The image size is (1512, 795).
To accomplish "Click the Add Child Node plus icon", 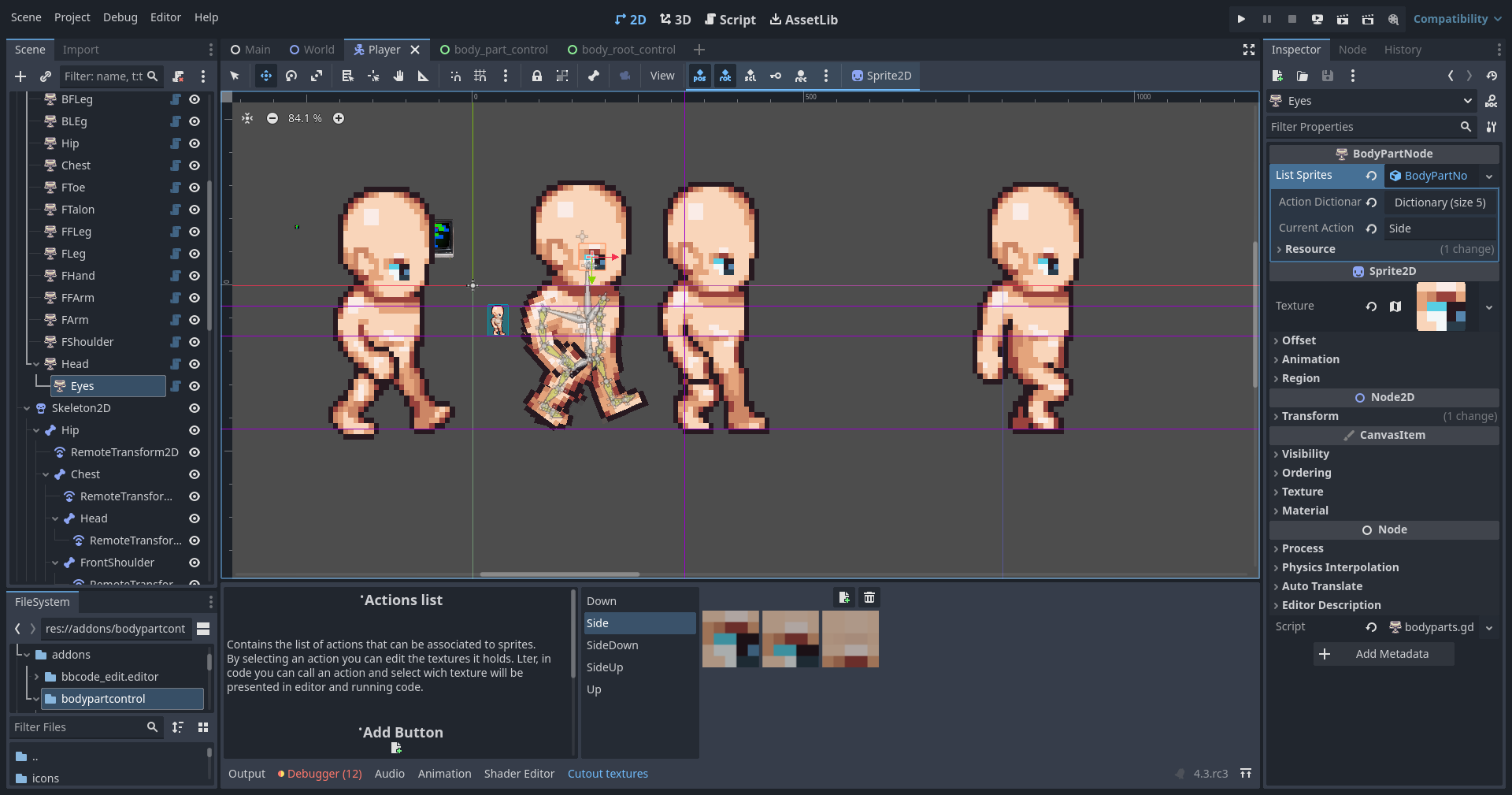I will (x=20, y=76).
